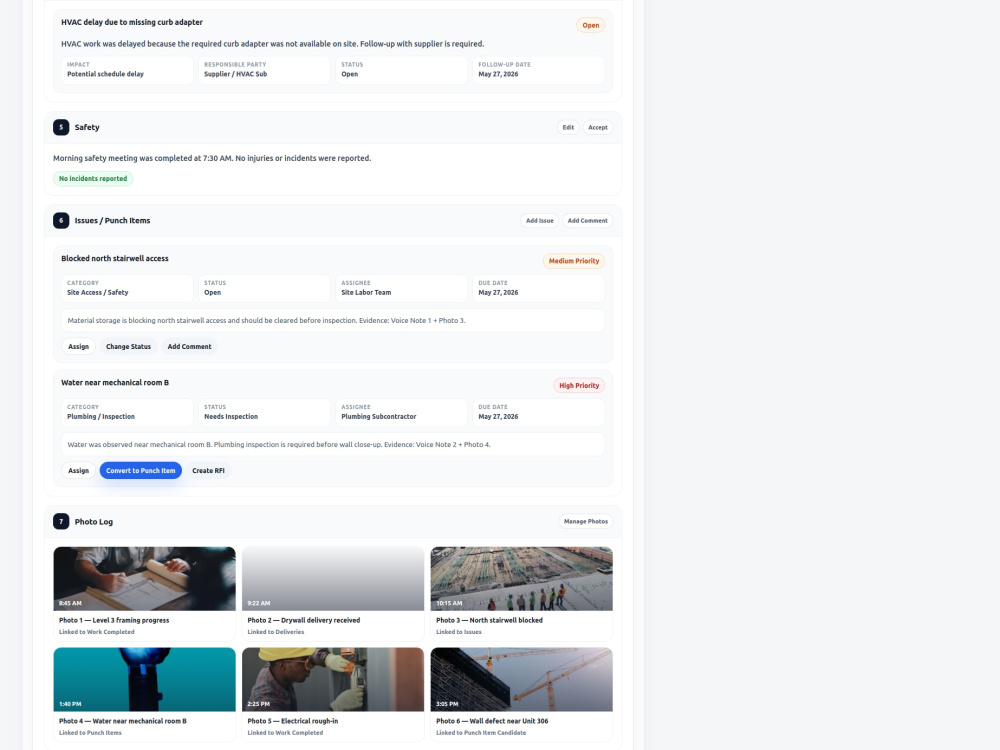
Task: Assign the Water near mechanical room B issue
Action: click(x=78, y=471)
